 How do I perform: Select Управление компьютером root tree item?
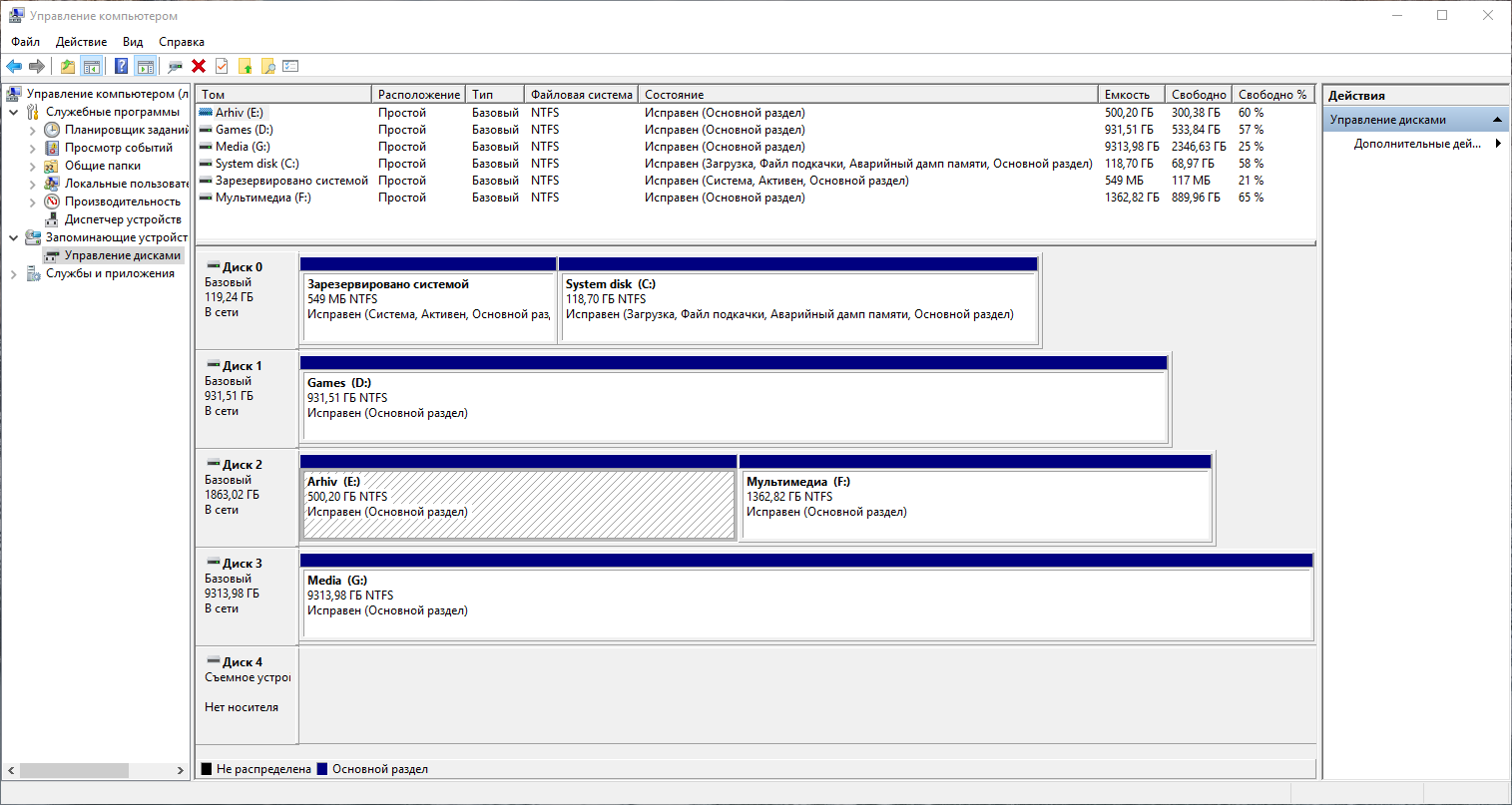98,94
